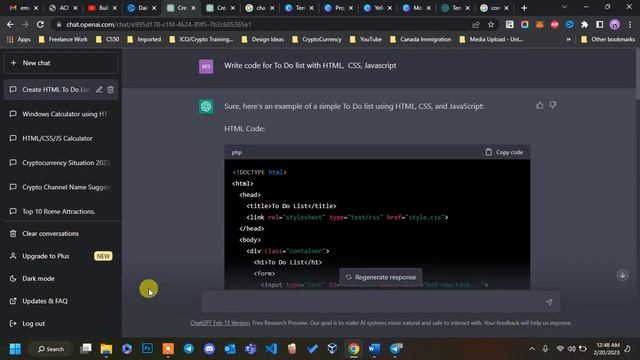Click Regenerate response button

380,277
